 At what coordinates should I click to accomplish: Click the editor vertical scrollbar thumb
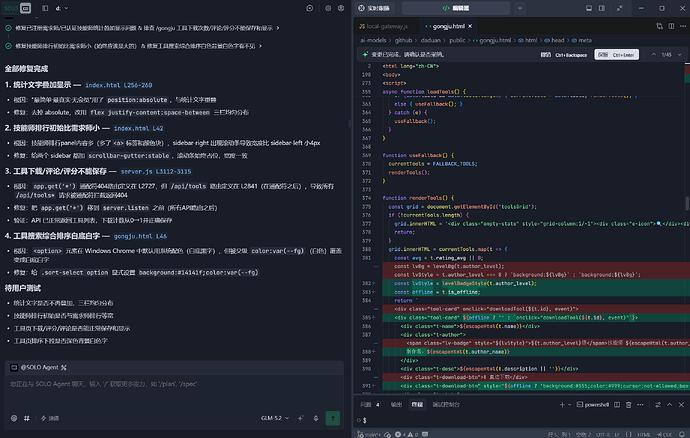coord(687,203)
